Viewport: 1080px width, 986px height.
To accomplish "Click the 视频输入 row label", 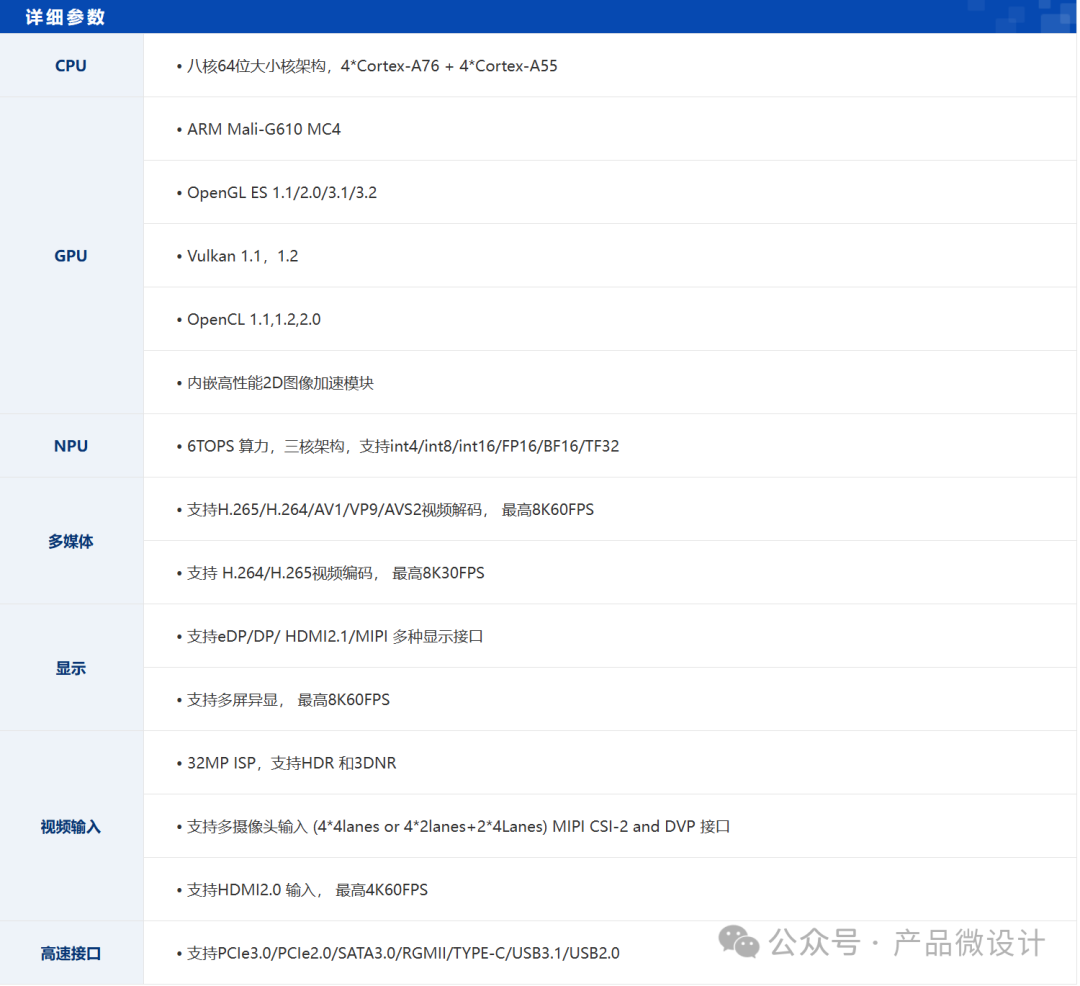I will tap(71, 827).
